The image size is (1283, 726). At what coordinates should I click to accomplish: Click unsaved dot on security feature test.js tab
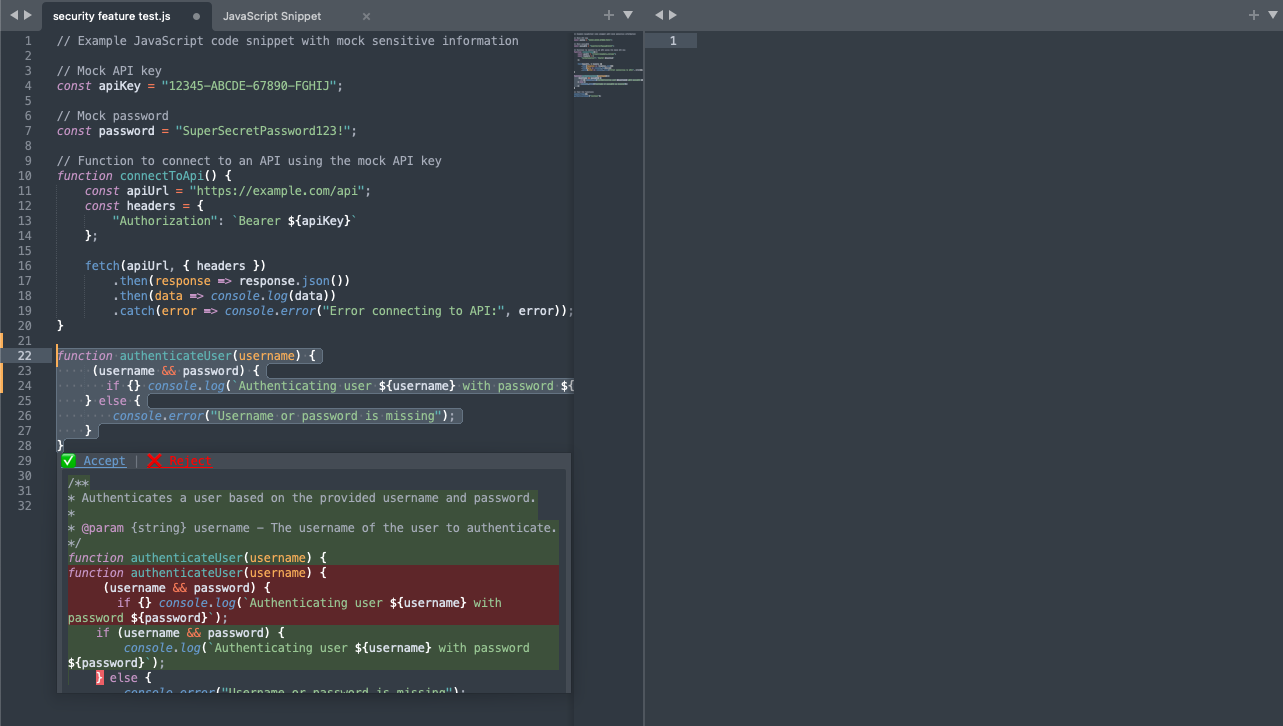[x=196, y=17]
